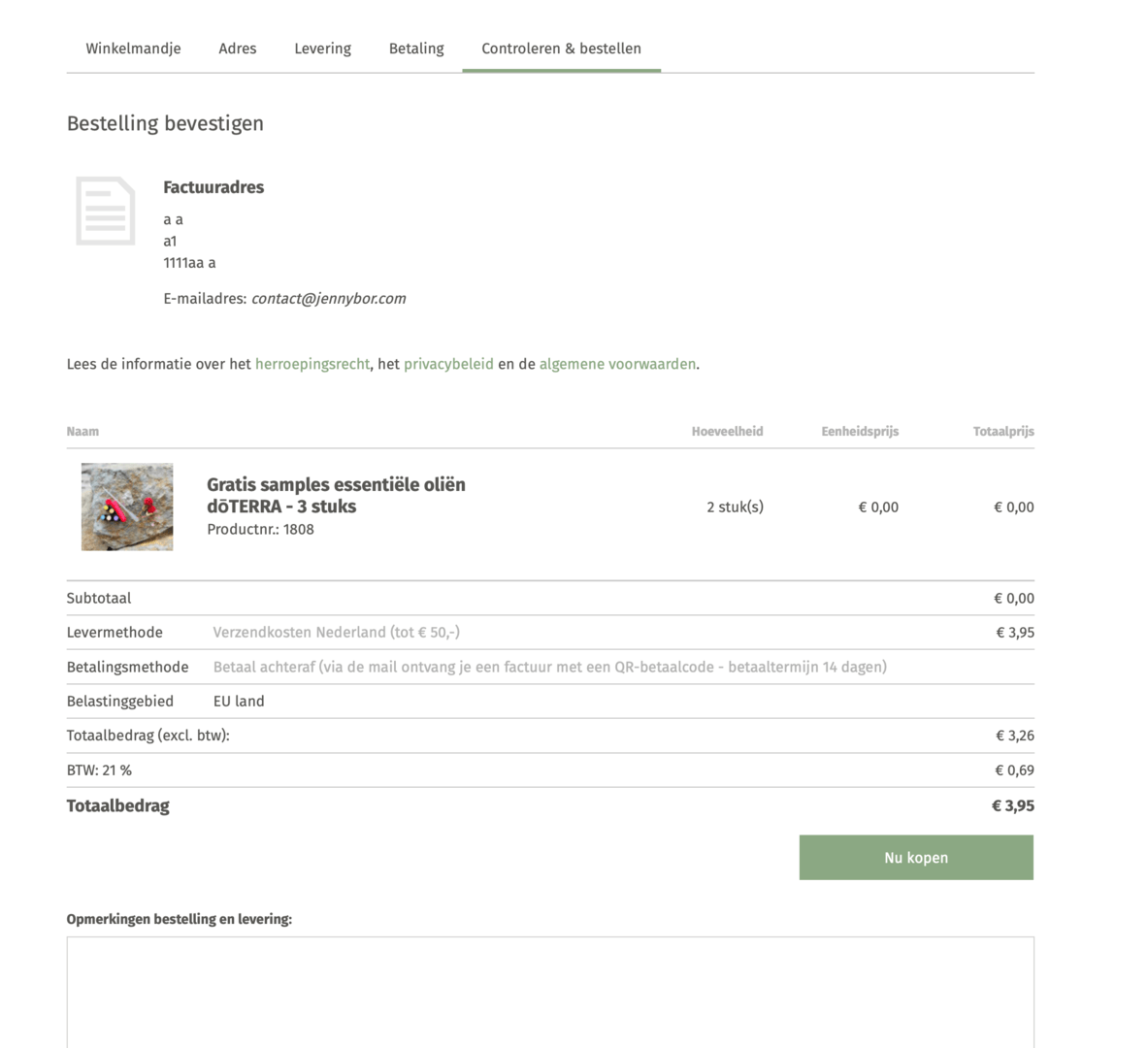Click the Totaalprijs column header
The height and width of the screenshot is (1048, 1148).
pos(1003,432)
